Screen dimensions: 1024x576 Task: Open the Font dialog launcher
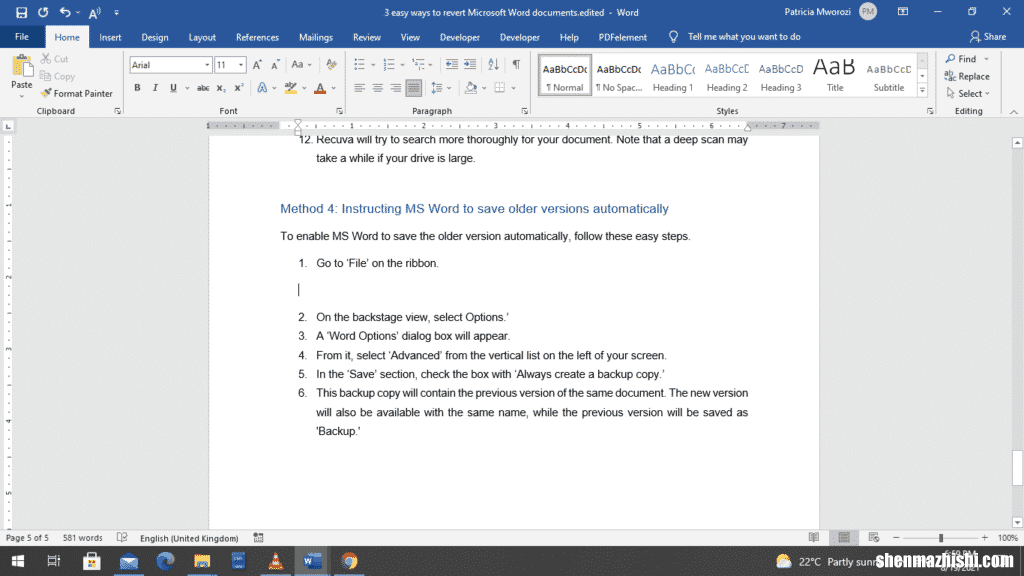tap(340, 111)
